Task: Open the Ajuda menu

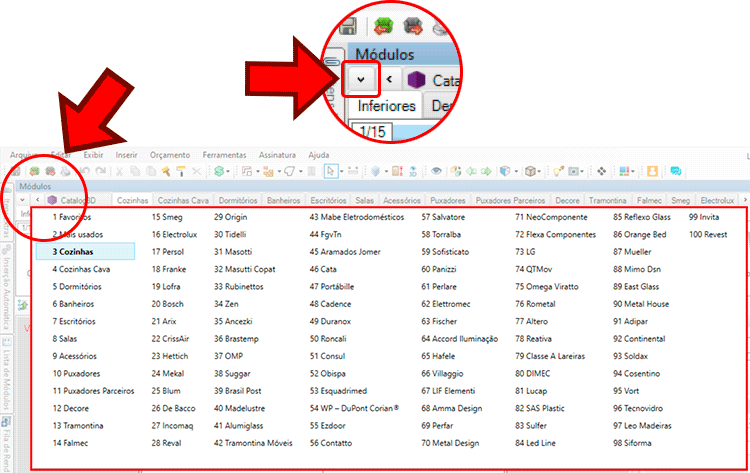Action: (319, 155)
